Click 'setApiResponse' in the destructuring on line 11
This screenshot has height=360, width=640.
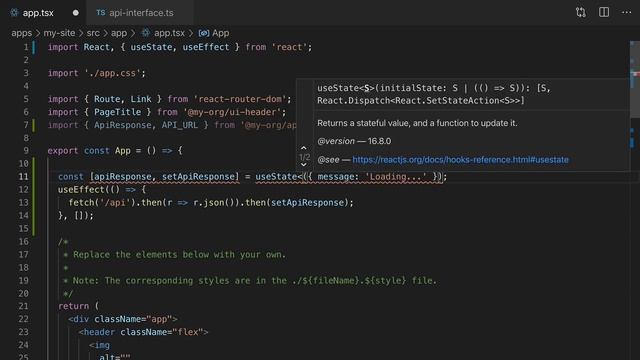coord(198,177)
